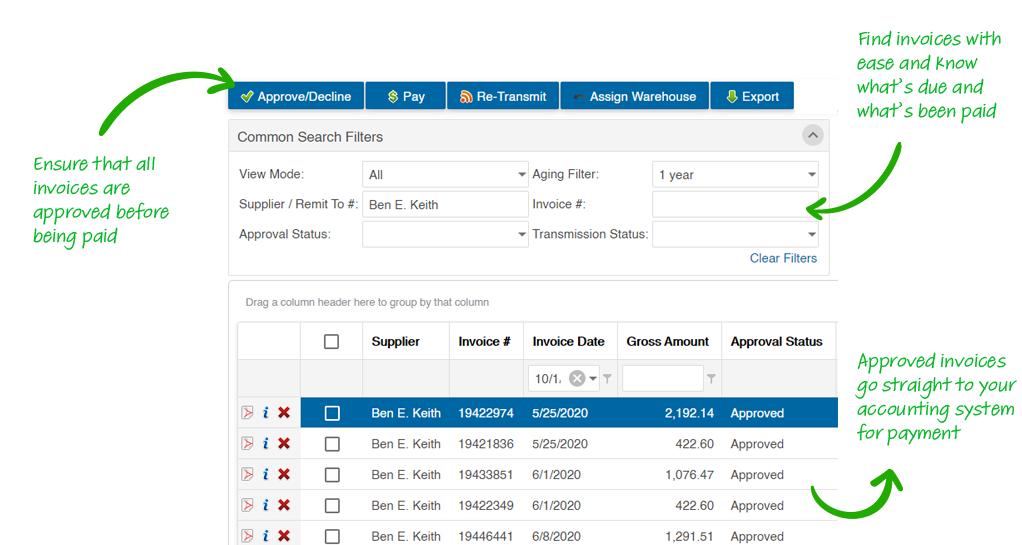Click the Clear Filters link
1022x545 pixels.
pyautogui.click(x=783, y=258)
